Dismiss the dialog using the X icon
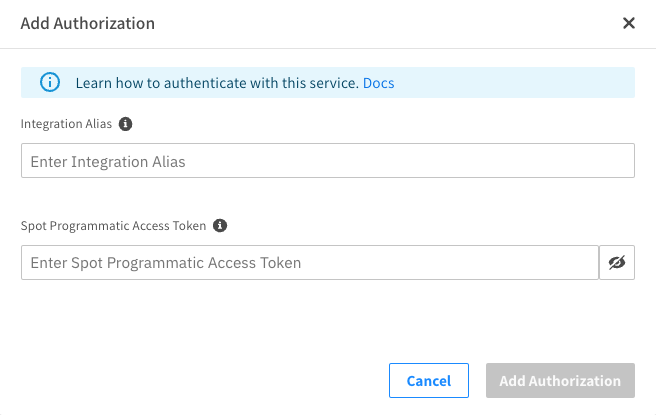Screen dimensions: 656x415 click(629, 23)
